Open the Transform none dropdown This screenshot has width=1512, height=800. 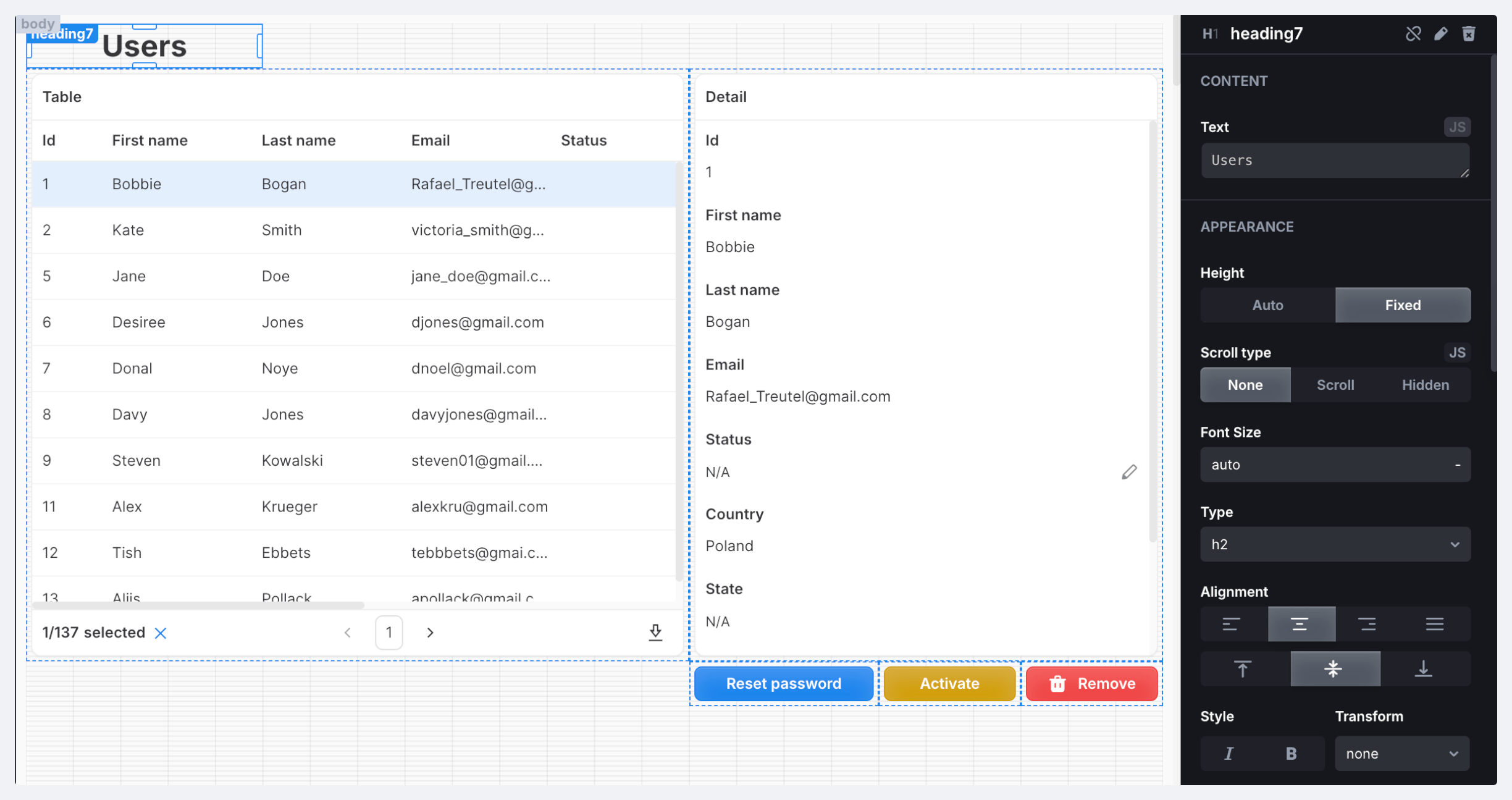[1401, 753]
